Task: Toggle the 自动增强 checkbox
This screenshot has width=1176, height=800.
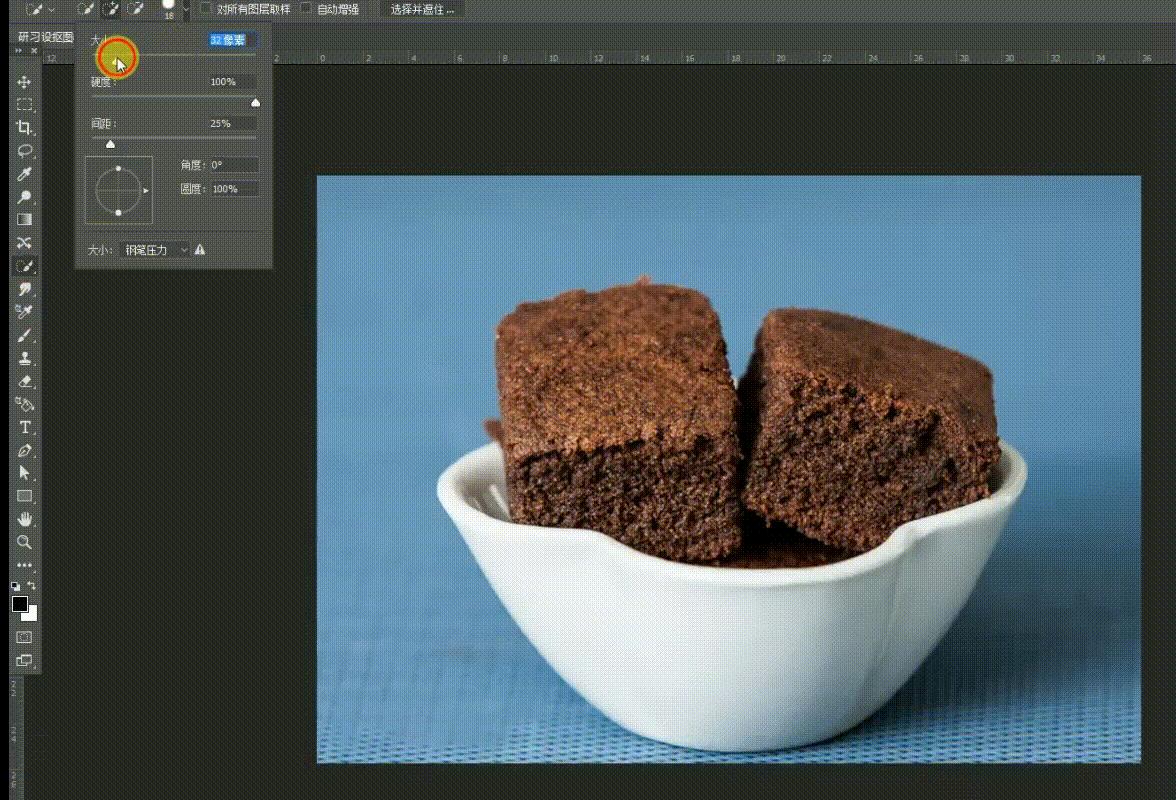Action: [x=306, y=9]
